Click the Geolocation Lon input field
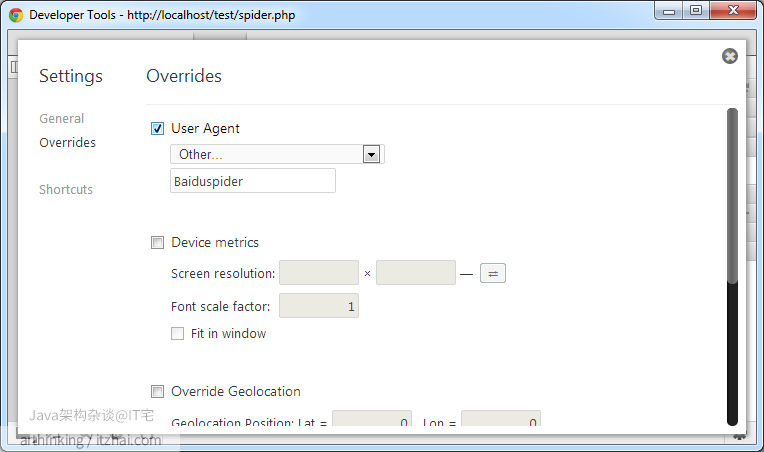Screen dimensions: 764x452 pyautogui.click(x=500, y=421)
